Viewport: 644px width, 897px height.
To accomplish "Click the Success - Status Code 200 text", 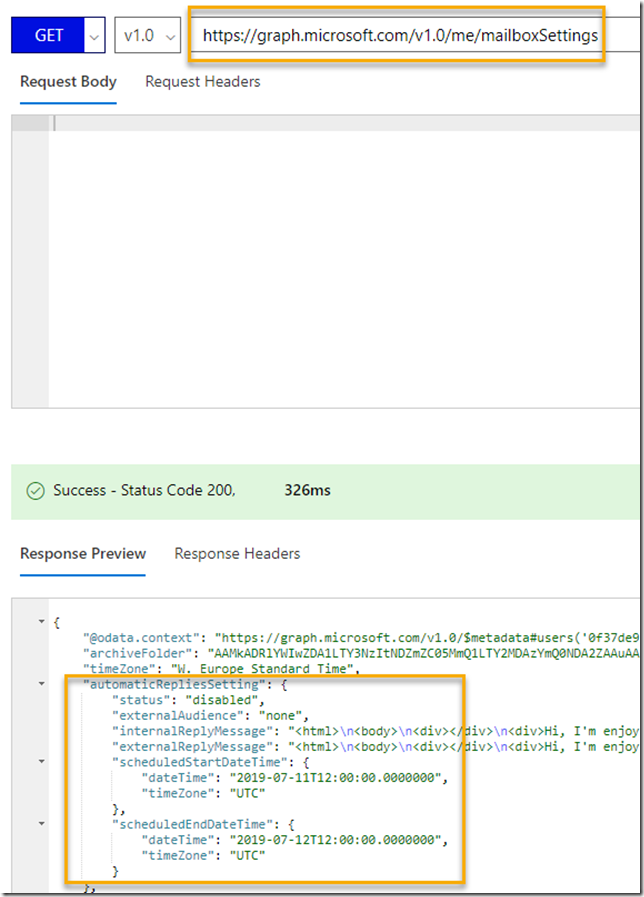I will coord(144,490).
